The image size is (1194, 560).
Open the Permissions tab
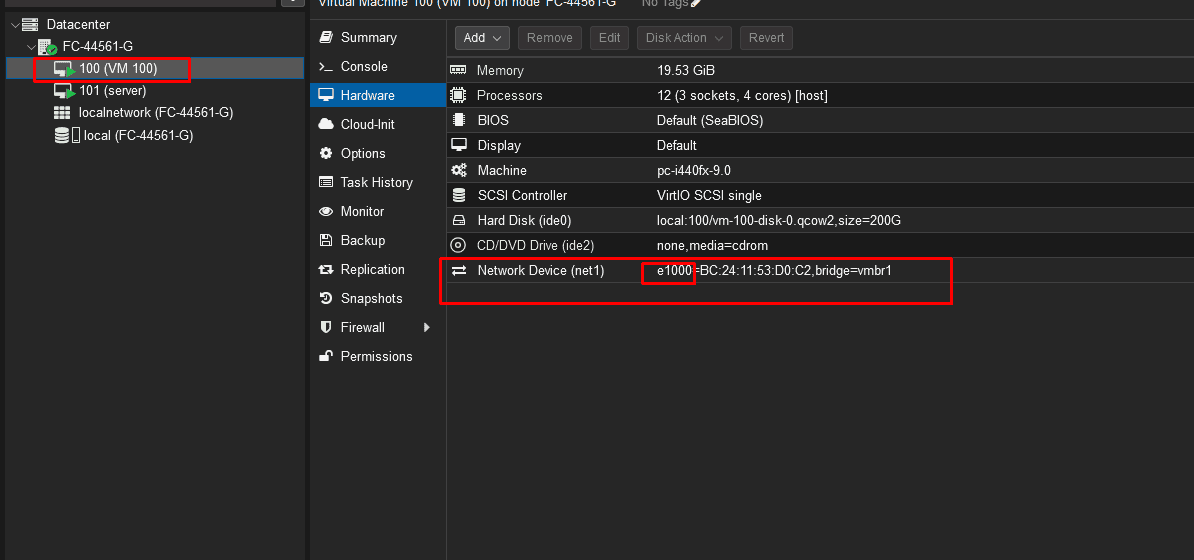[x=378, y=356]
